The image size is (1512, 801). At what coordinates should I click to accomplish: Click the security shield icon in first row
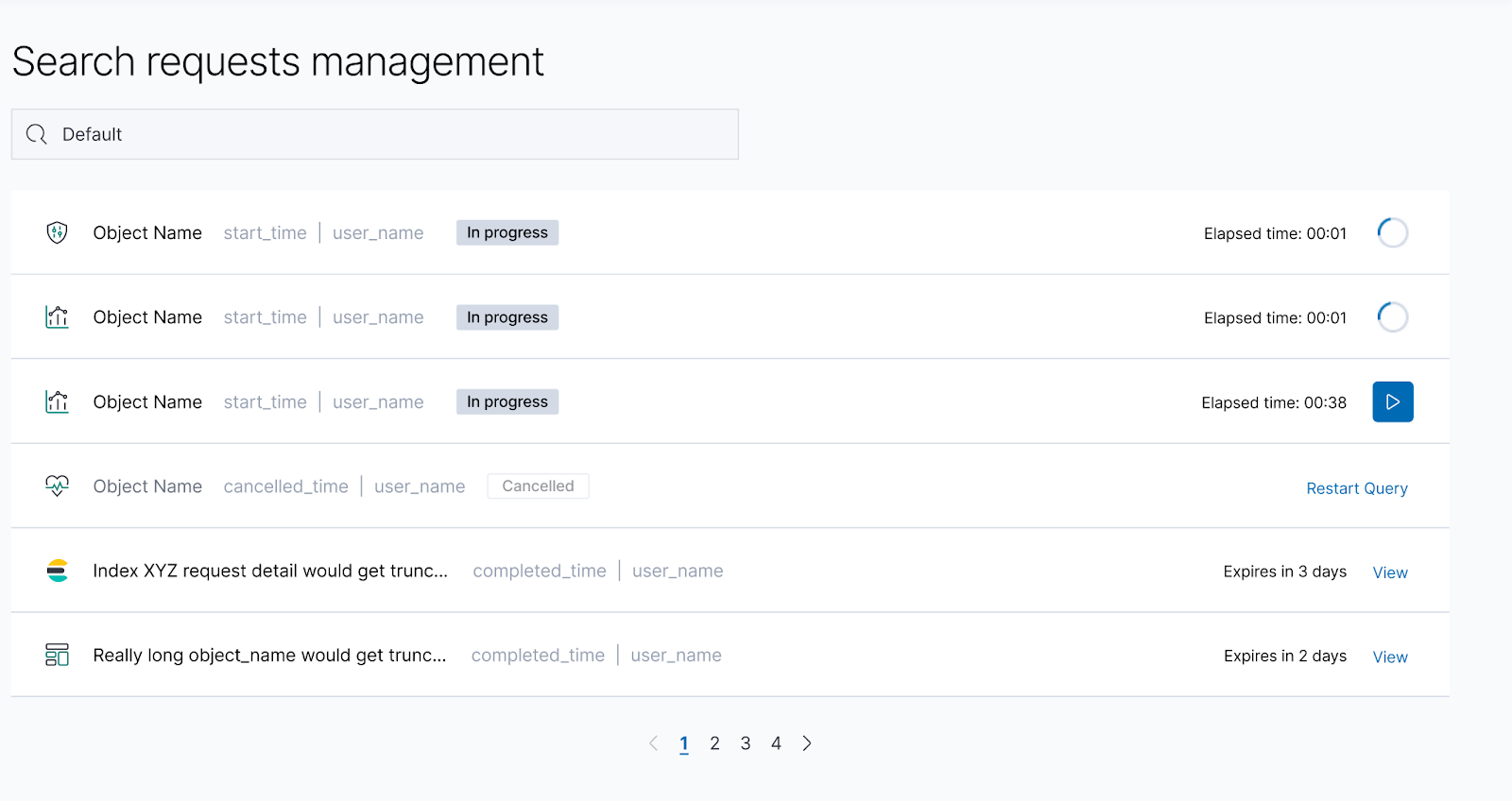[x=57, y=232]
